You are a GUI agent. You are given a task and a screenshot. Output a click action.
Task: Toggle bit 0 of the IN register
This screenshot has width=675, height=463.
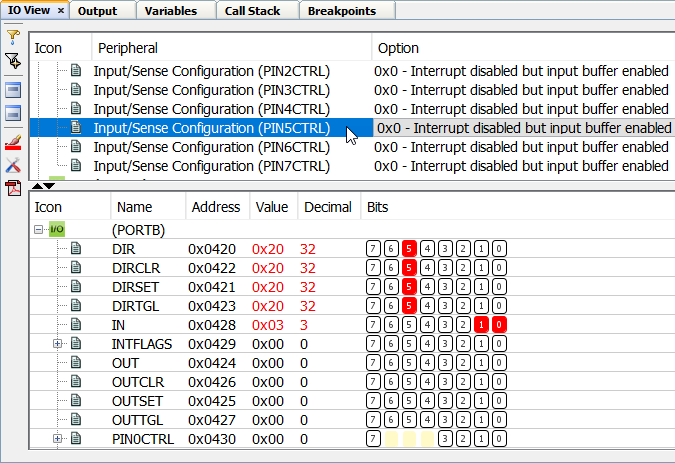[499, 325]
